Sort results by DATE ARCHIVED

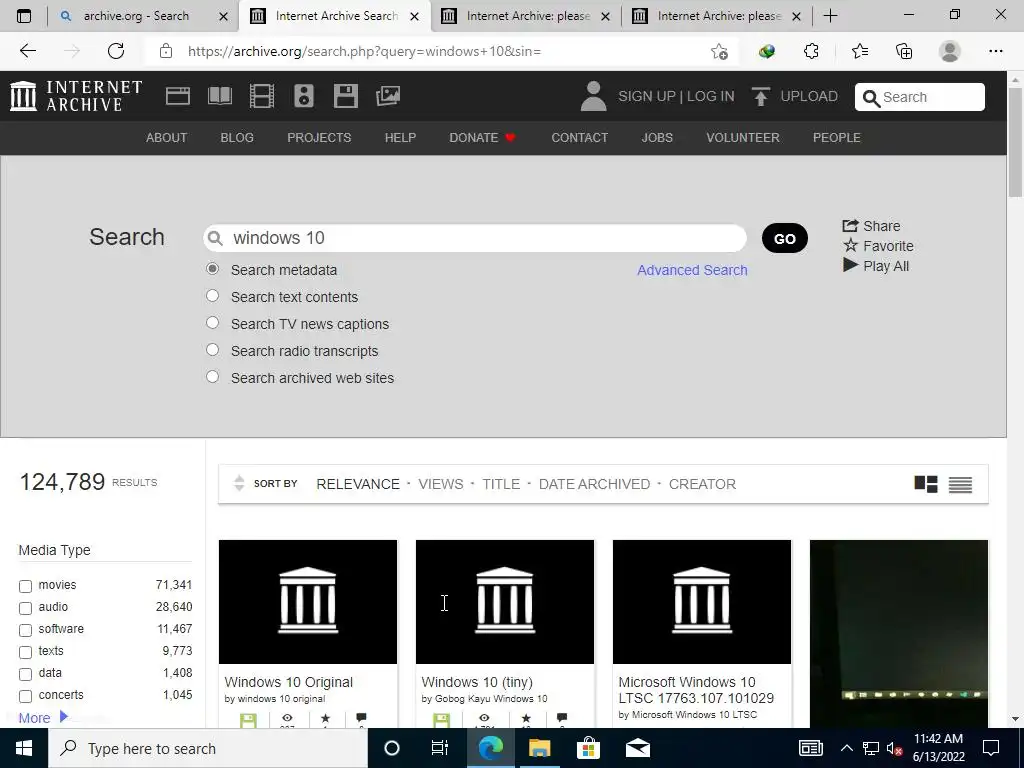pos(594,484)
